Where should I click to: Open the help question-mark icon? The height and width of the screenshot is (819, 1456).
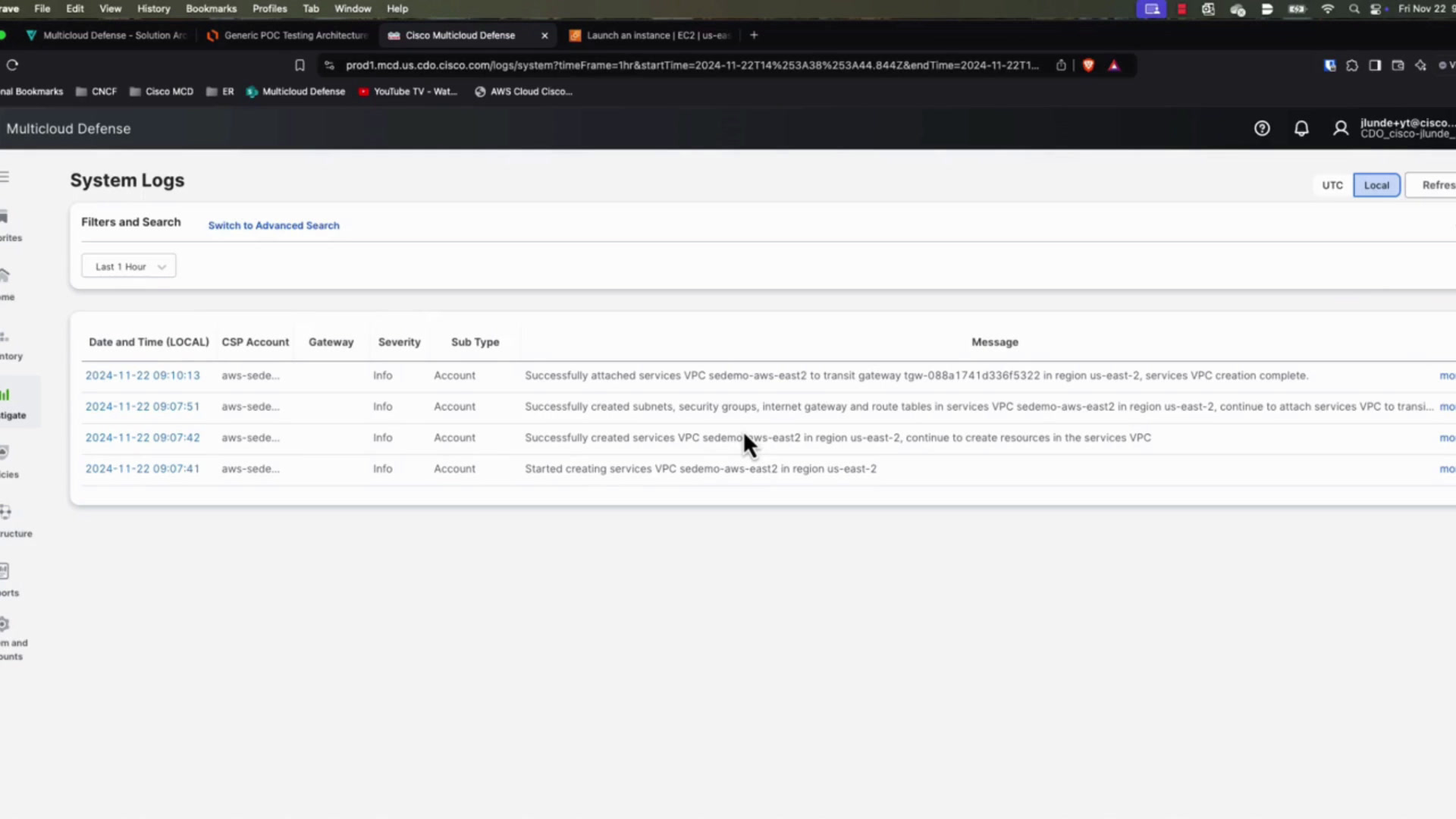[1262, 129]
